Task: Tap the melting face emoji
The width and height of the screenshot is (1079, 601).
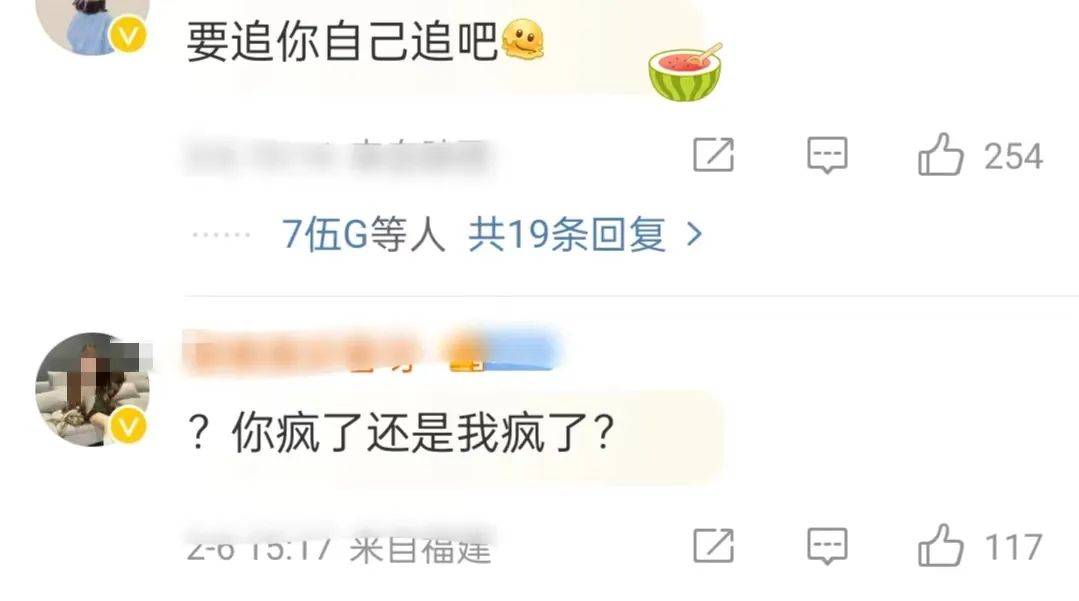Action: (523, 39)
